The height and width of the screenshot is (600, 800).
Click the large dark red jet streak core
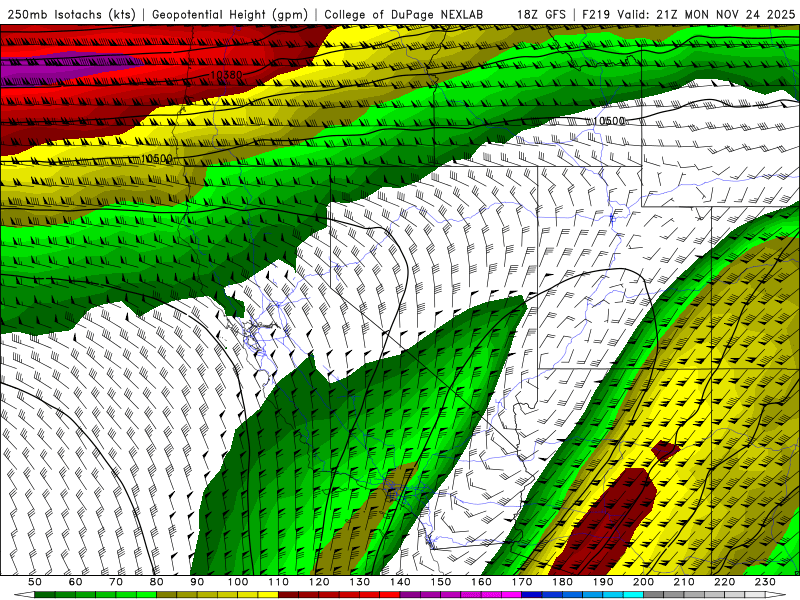605,520
